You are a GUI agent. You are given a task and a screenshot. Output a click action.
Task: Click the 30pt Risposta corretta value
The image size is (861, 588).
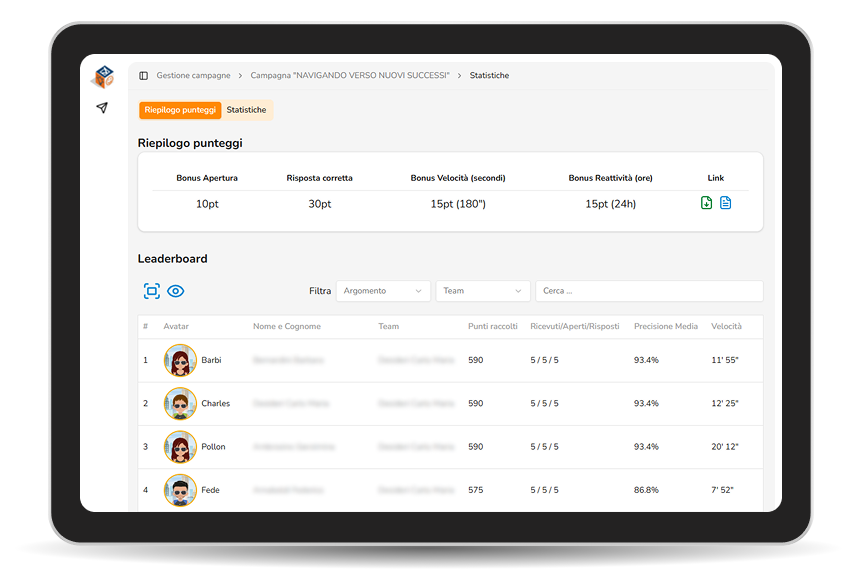point(320,204)
